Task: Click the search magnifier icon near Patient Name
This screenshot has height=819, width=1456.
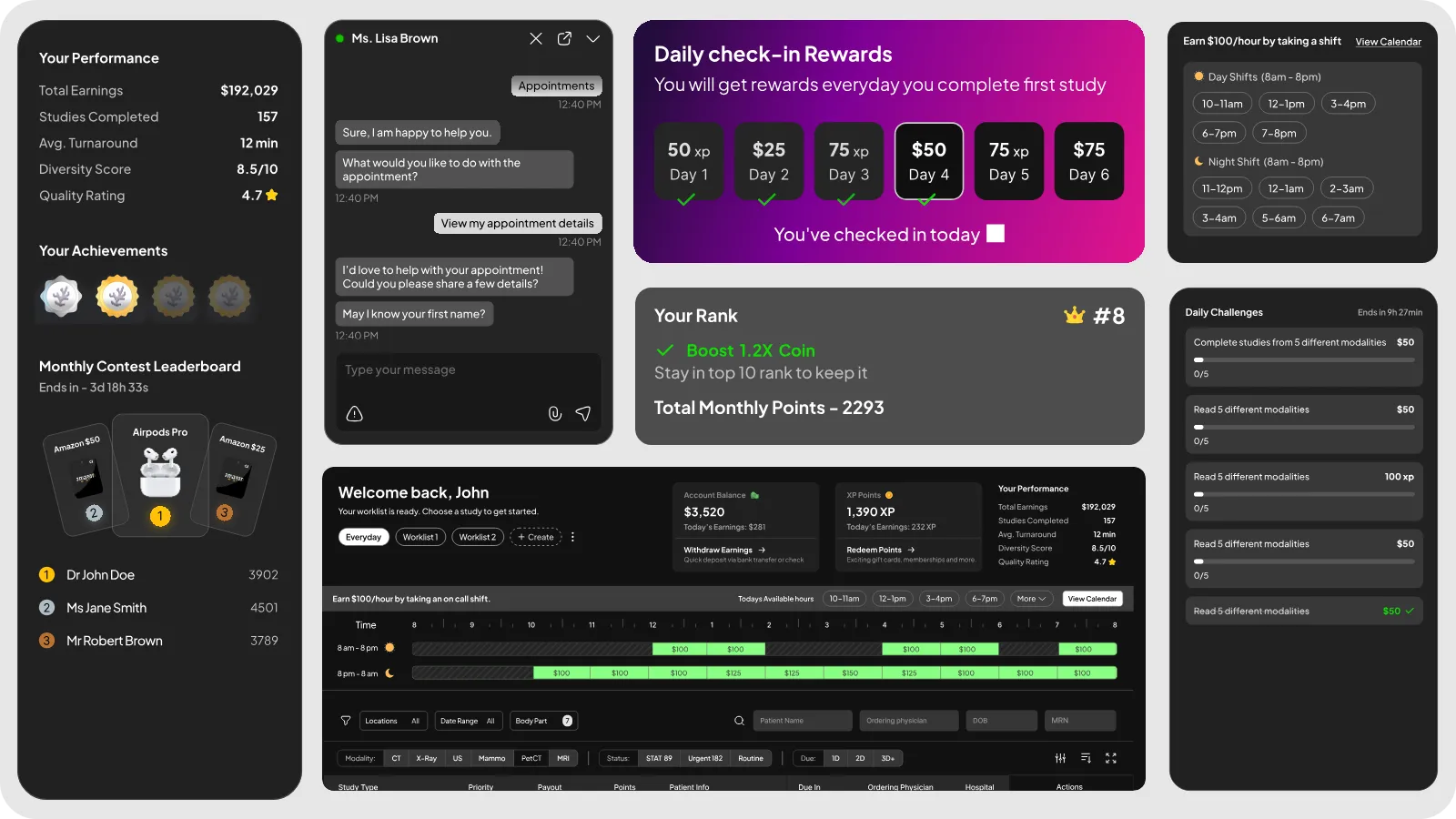Action: [x=739, y=721]
